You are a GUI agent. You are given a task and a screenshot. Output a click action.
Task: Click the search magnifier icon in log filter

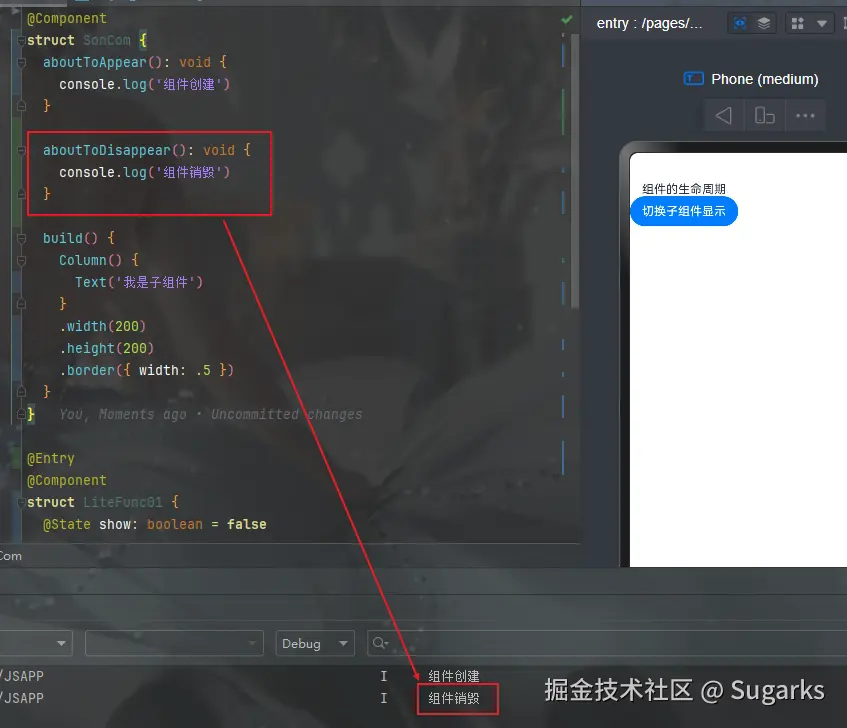[x=380, y=643]
